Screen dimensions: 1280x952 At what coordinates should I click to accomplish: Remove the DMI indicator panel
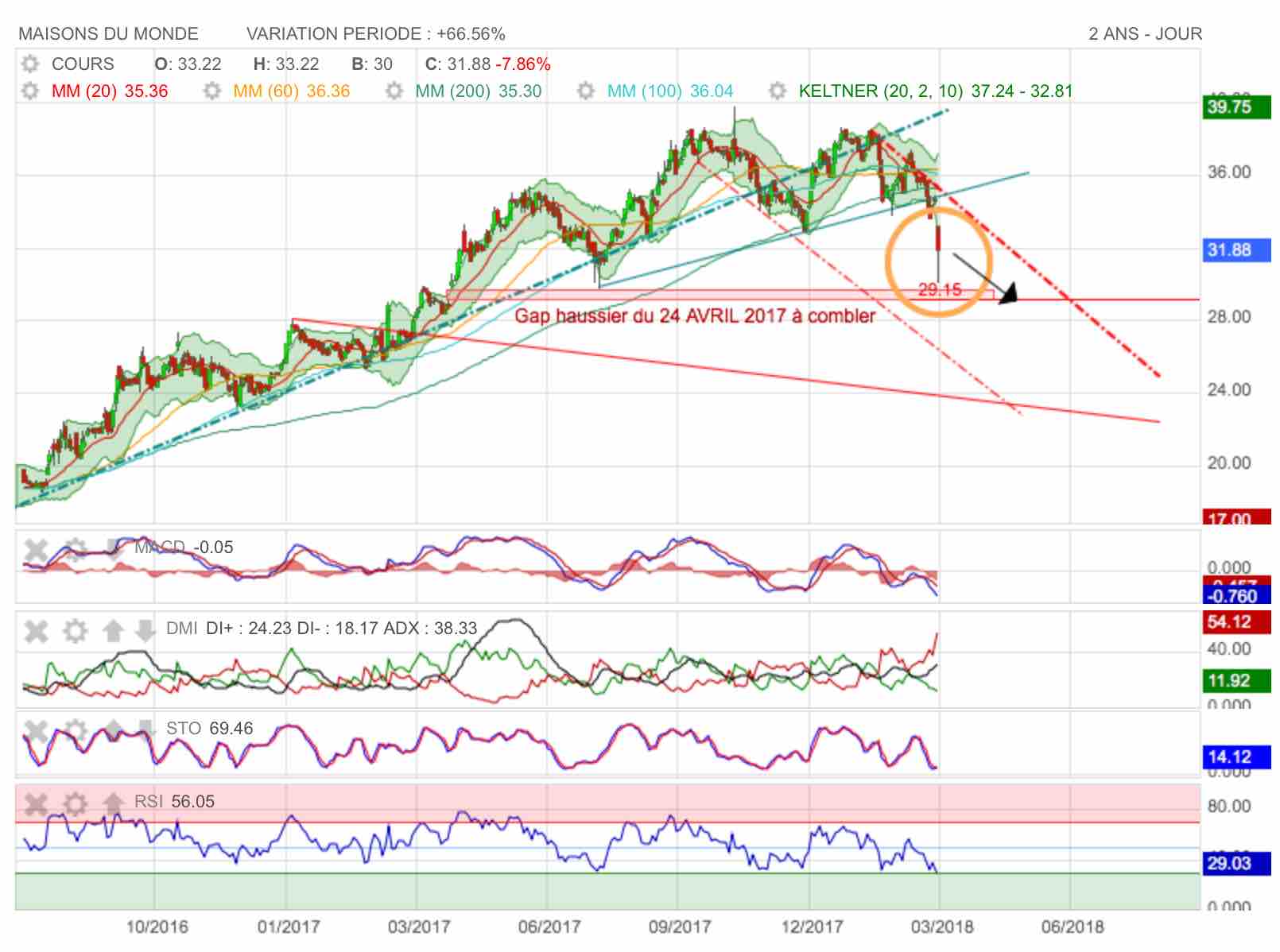tap(37, 631)
